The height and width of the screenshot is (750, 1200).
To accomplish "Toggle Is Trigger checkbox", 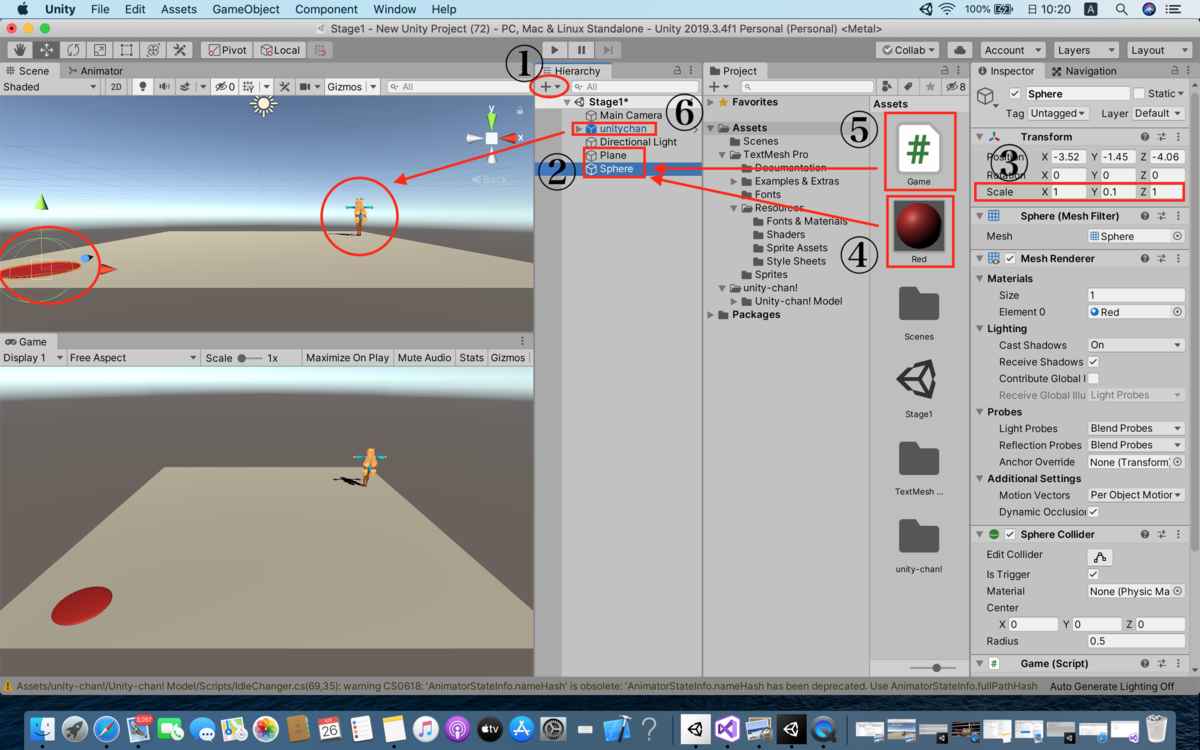I will click(x=1093, y=574).
